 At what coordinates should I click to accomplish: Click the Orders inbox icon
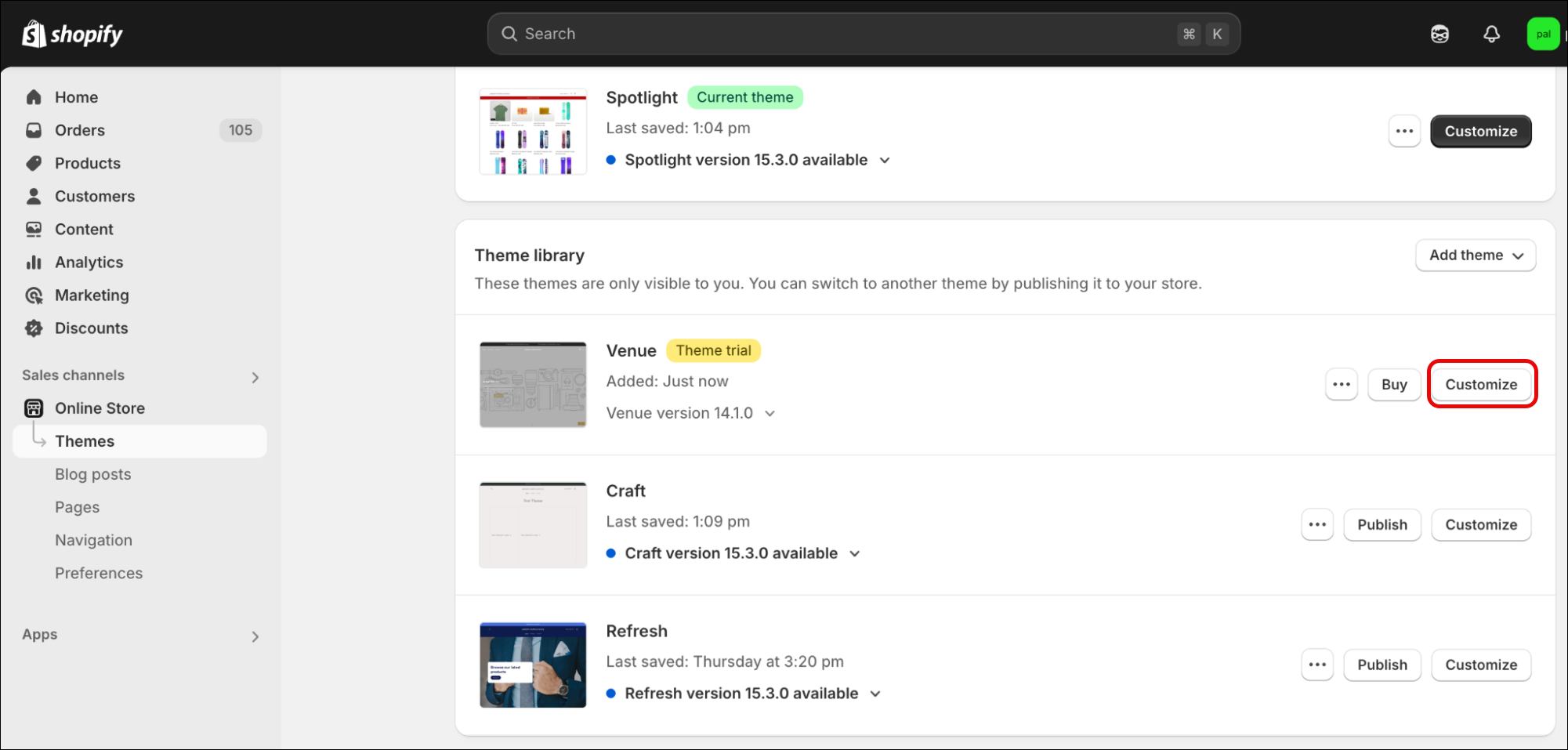pyautogui.click(x=34, y=130)
